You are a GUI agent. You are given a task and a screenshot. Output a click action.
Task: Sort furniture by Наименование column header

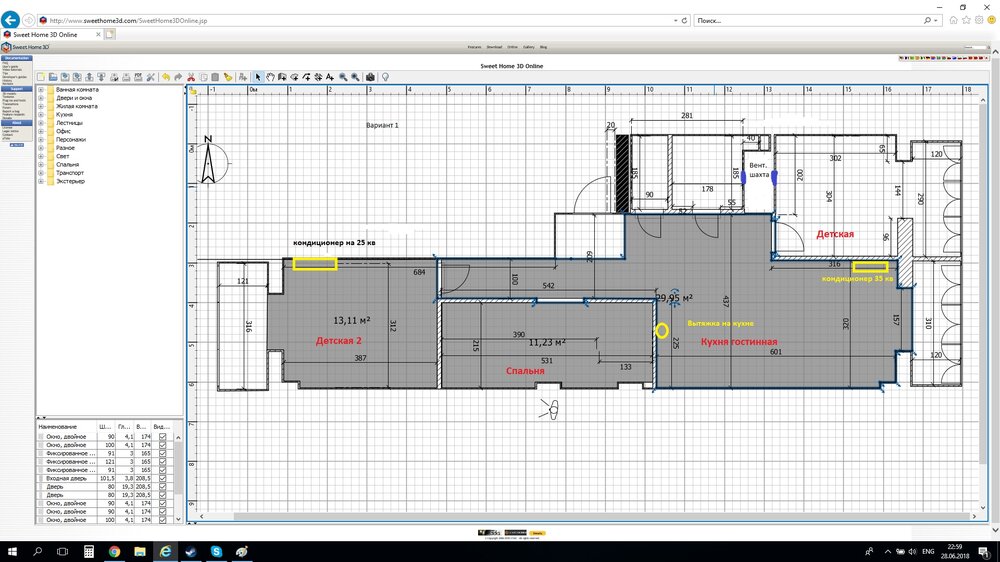click(x=60, y=425)
